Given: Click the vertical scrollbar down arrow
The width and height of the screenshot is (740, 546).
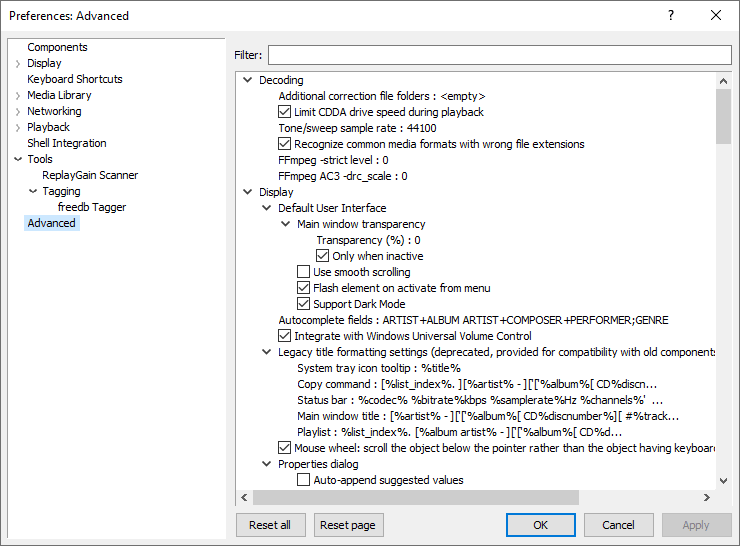Looking at the screenshot, I should (x=724, y=481).
